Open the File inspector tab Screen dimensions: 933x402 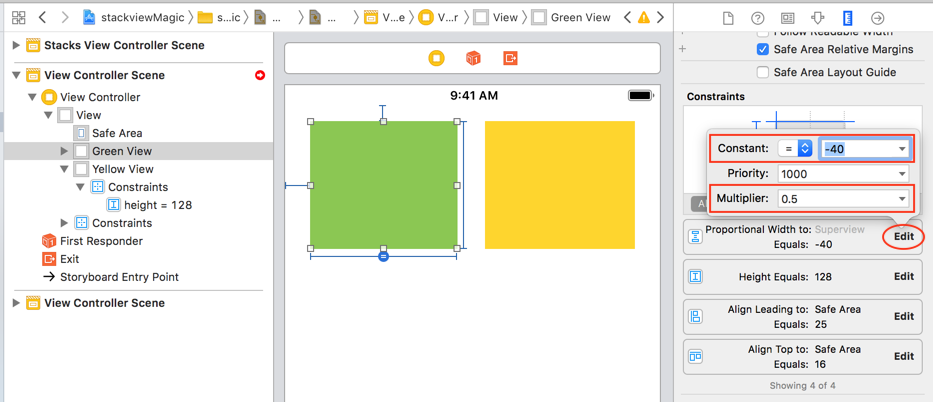coord(728,18)
